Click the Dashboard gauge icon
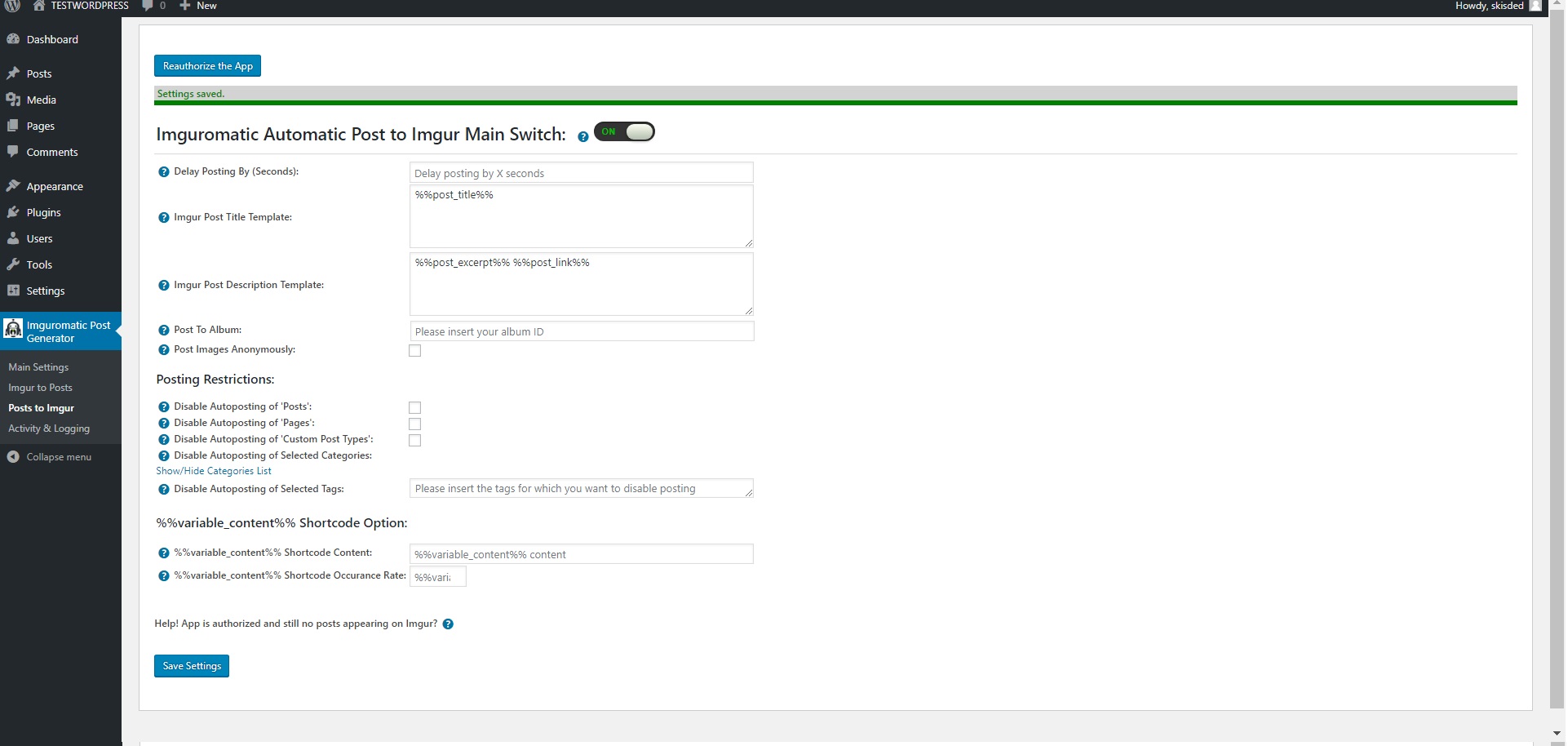The image size is (1568, 746). pyautogui.click(x=13, y=39)
